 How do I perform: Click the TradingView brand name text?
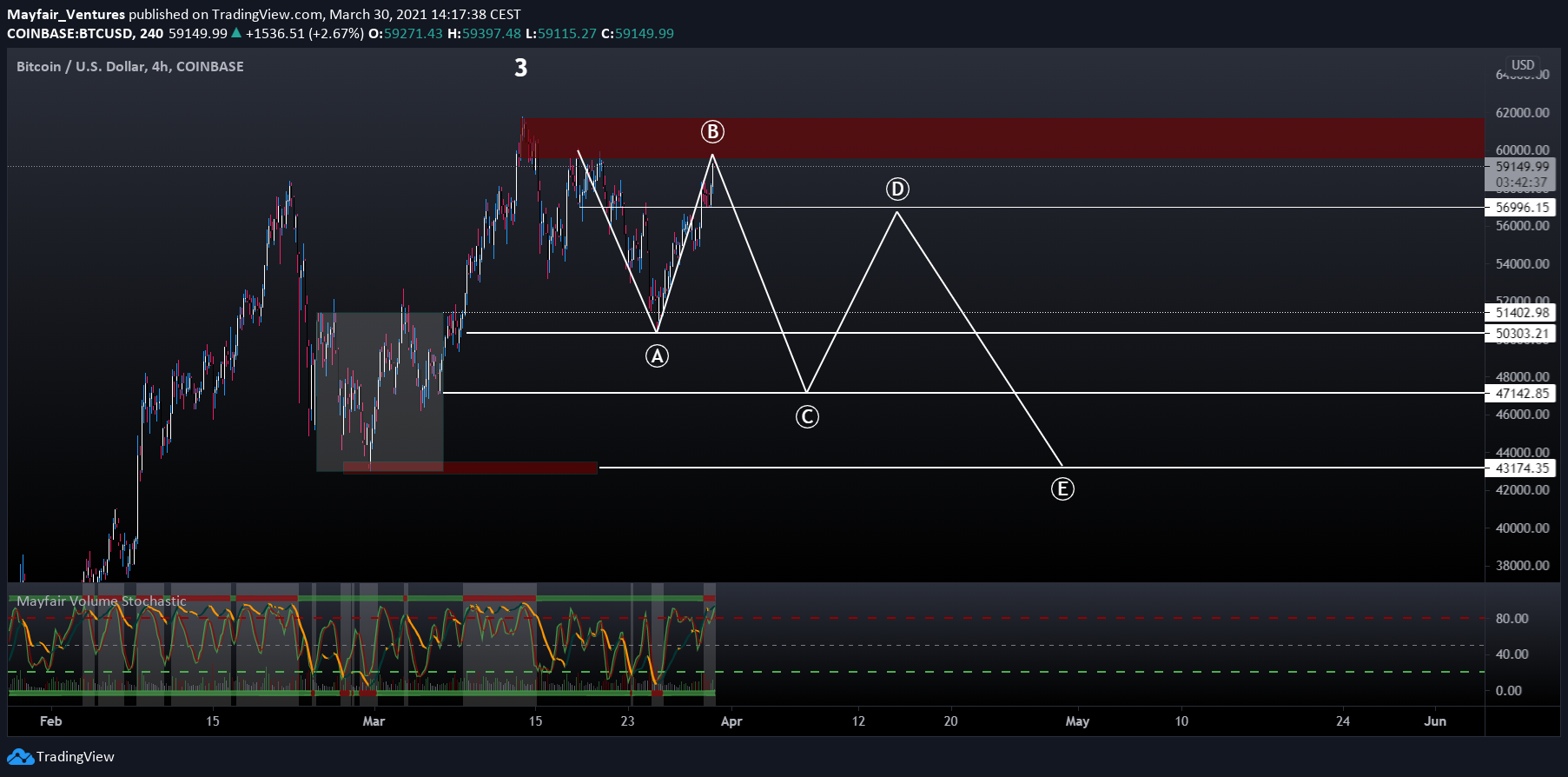[x=76, y=757]
